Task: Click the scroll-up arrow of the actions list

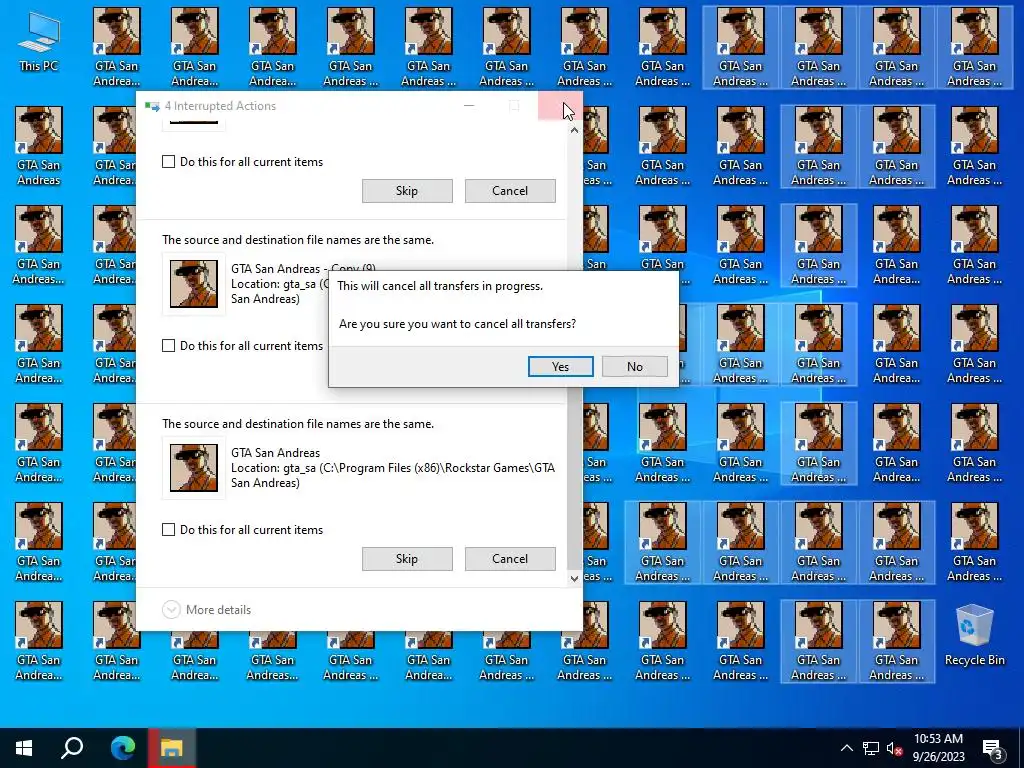Action: tap(574, 130)
